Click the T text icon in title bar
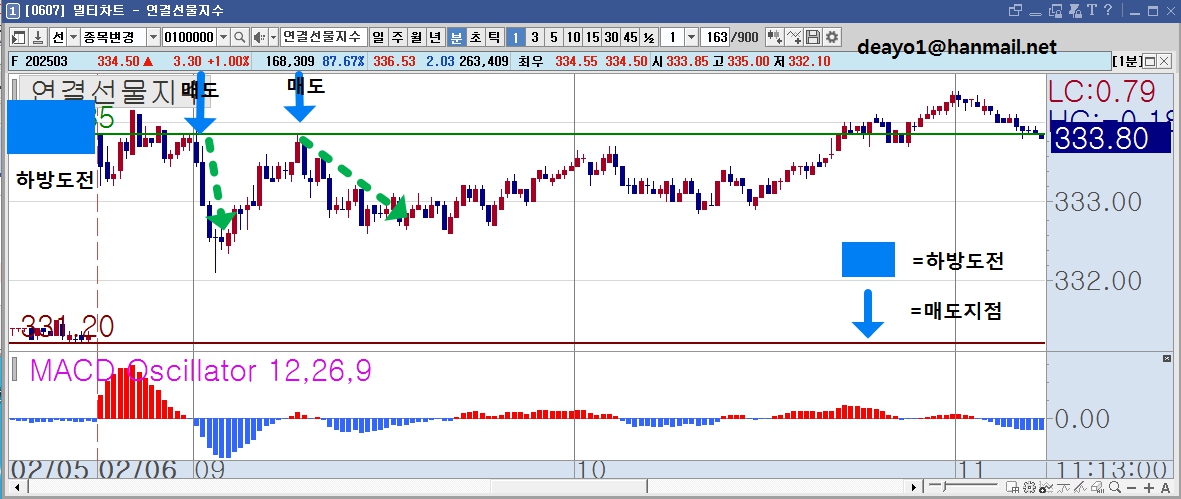 point(1092,10)
